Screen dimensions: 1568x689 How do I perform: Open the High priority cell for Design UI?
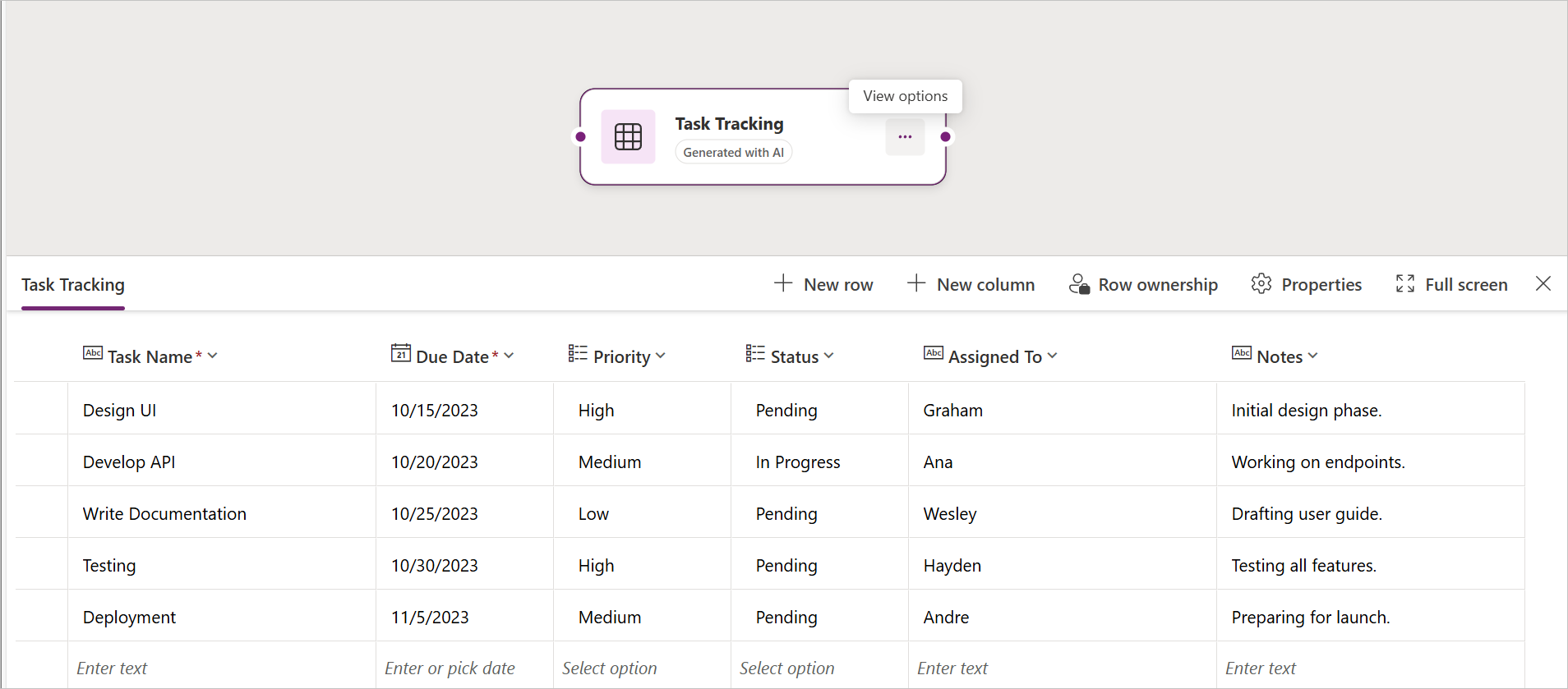pos(642,410)
